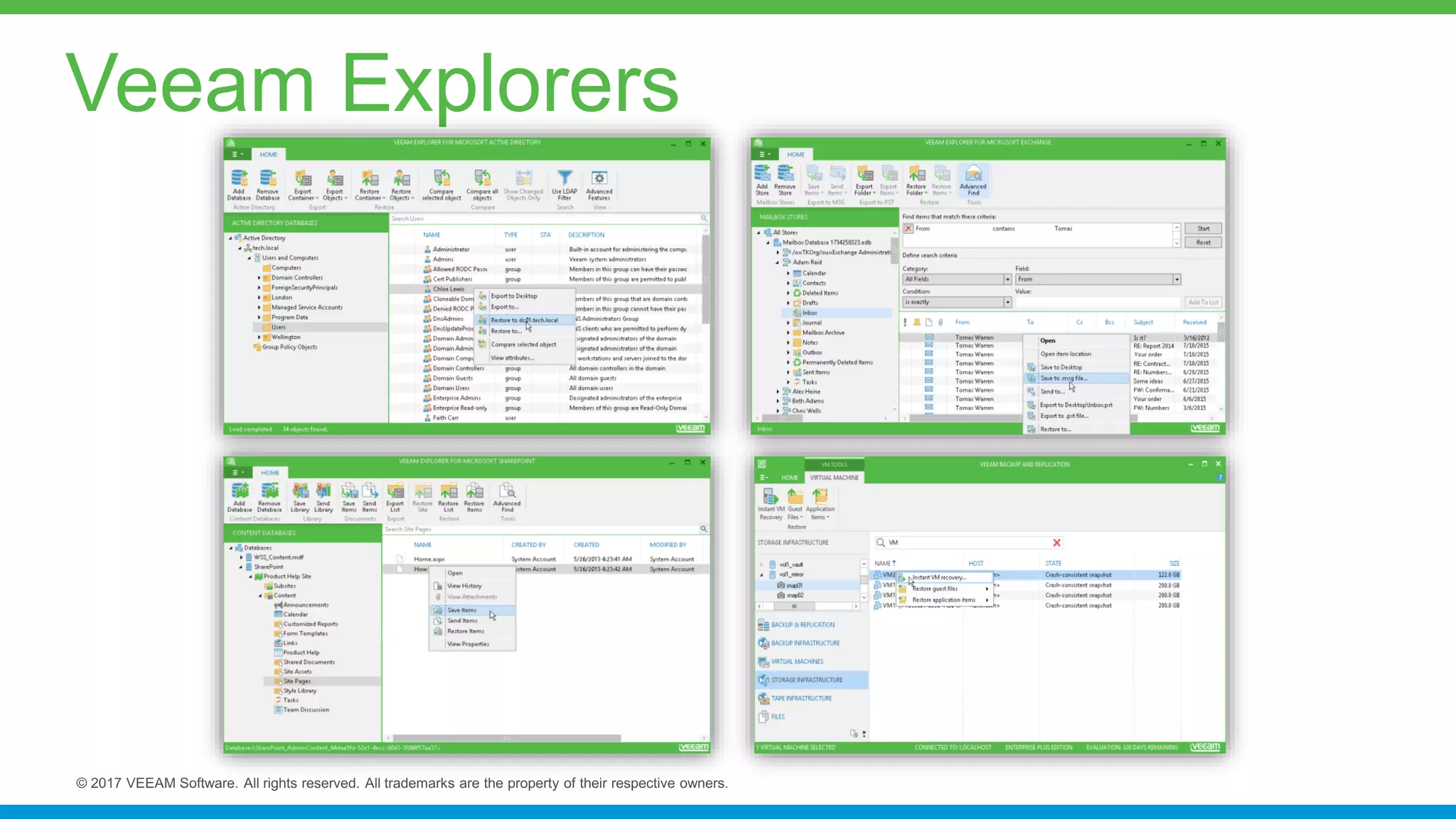Collapse the Adam Raid mailbox node
Viewport: 1456px width, 819px height.
click(x=778, y=262)
